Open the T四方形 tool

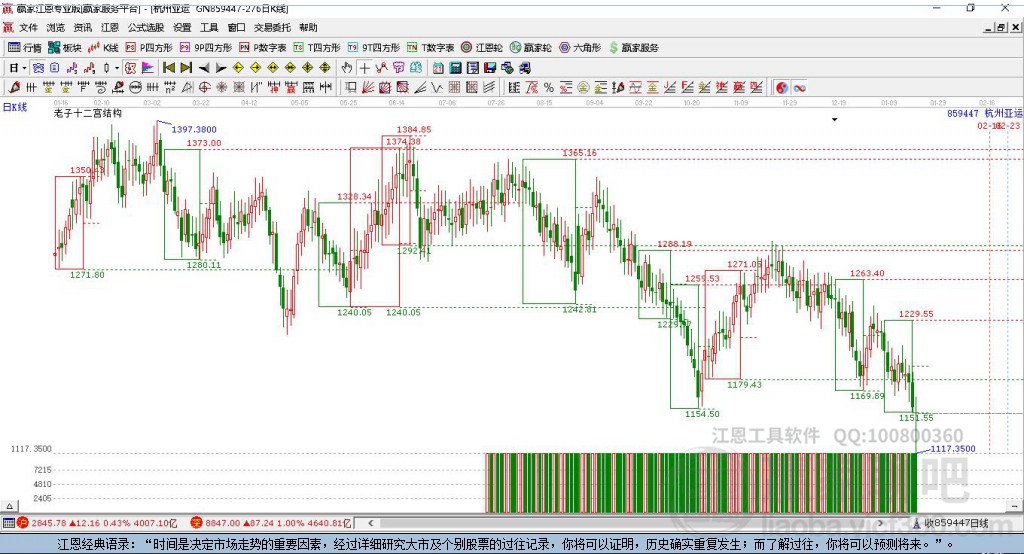click(317, 48)
